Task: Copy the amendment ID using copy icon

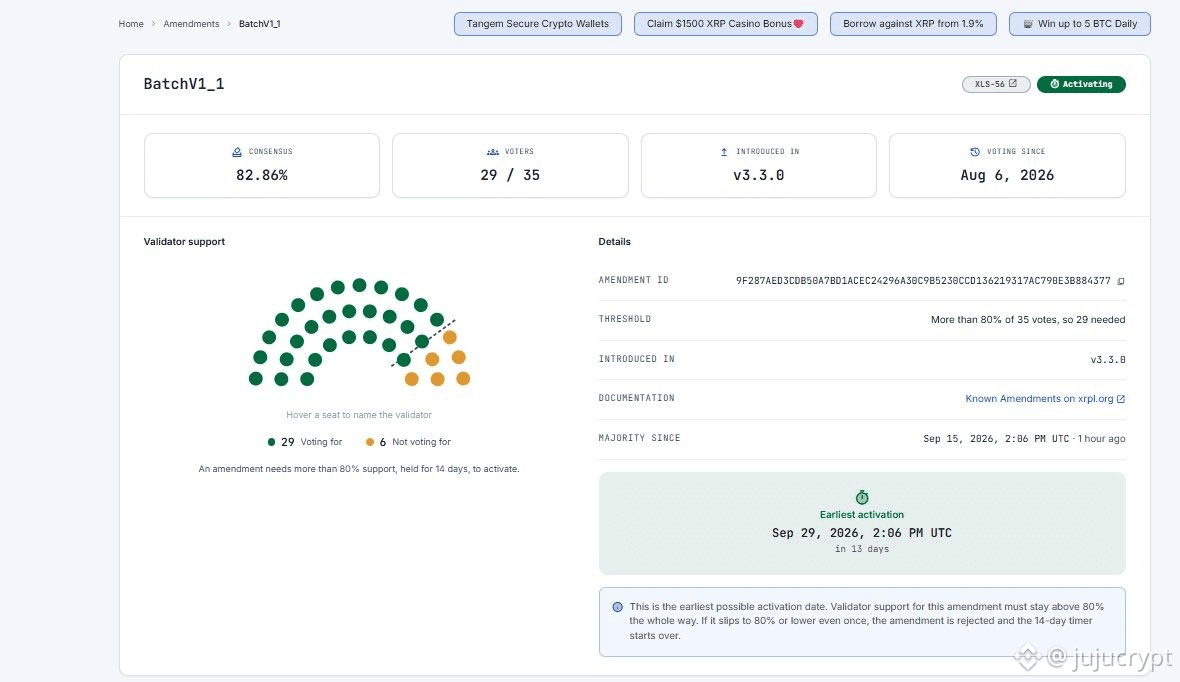Action: point(1121,281)
